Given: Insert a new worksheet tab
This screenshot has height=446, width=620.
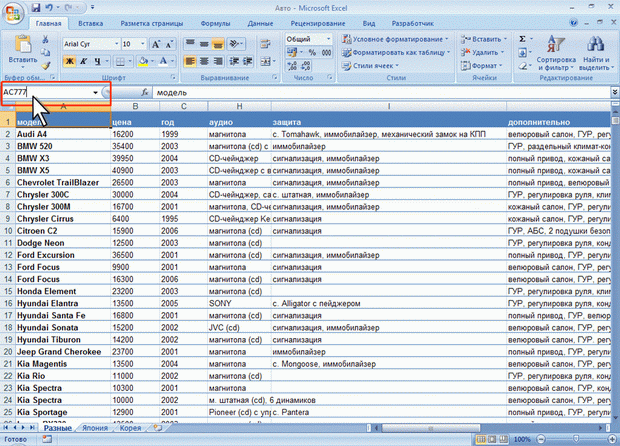Looking at the screenshot, I should 157,428.
